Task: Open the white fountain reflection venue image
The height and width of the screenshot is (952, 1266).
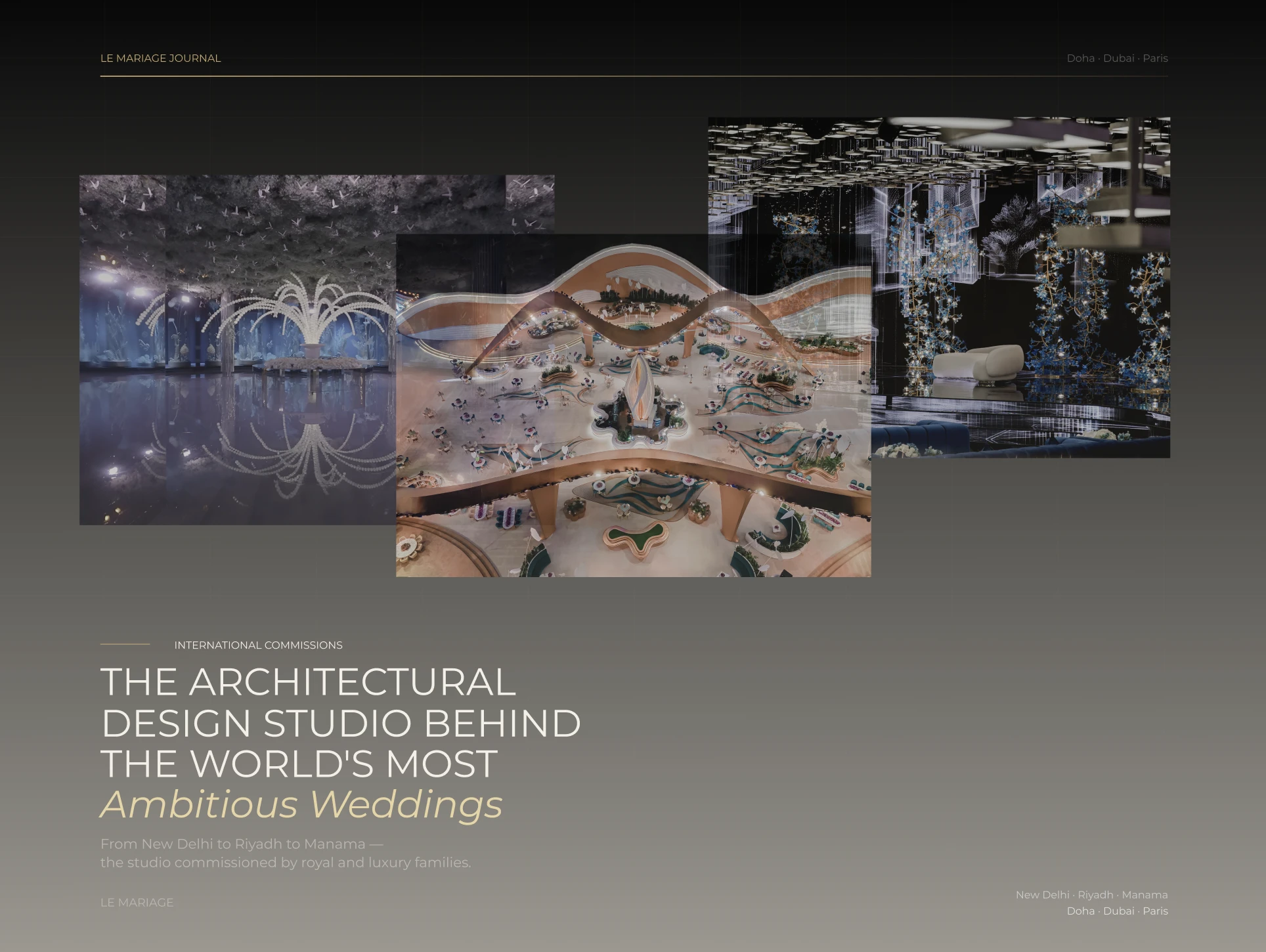Action: [238, 350]
